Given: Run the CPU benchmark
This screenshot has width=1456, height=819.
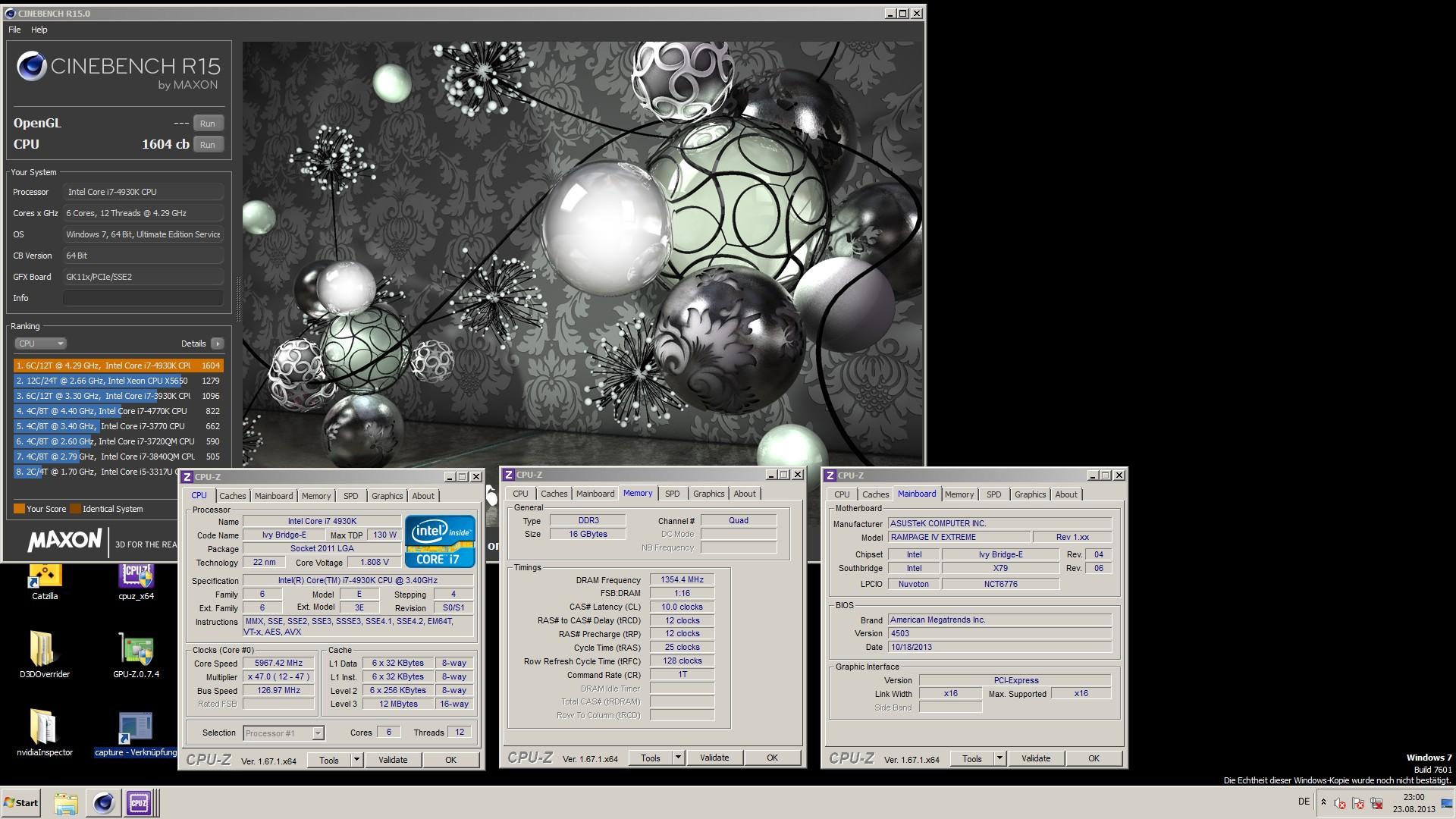Looking at the screenshot, I should pos(208,145).
